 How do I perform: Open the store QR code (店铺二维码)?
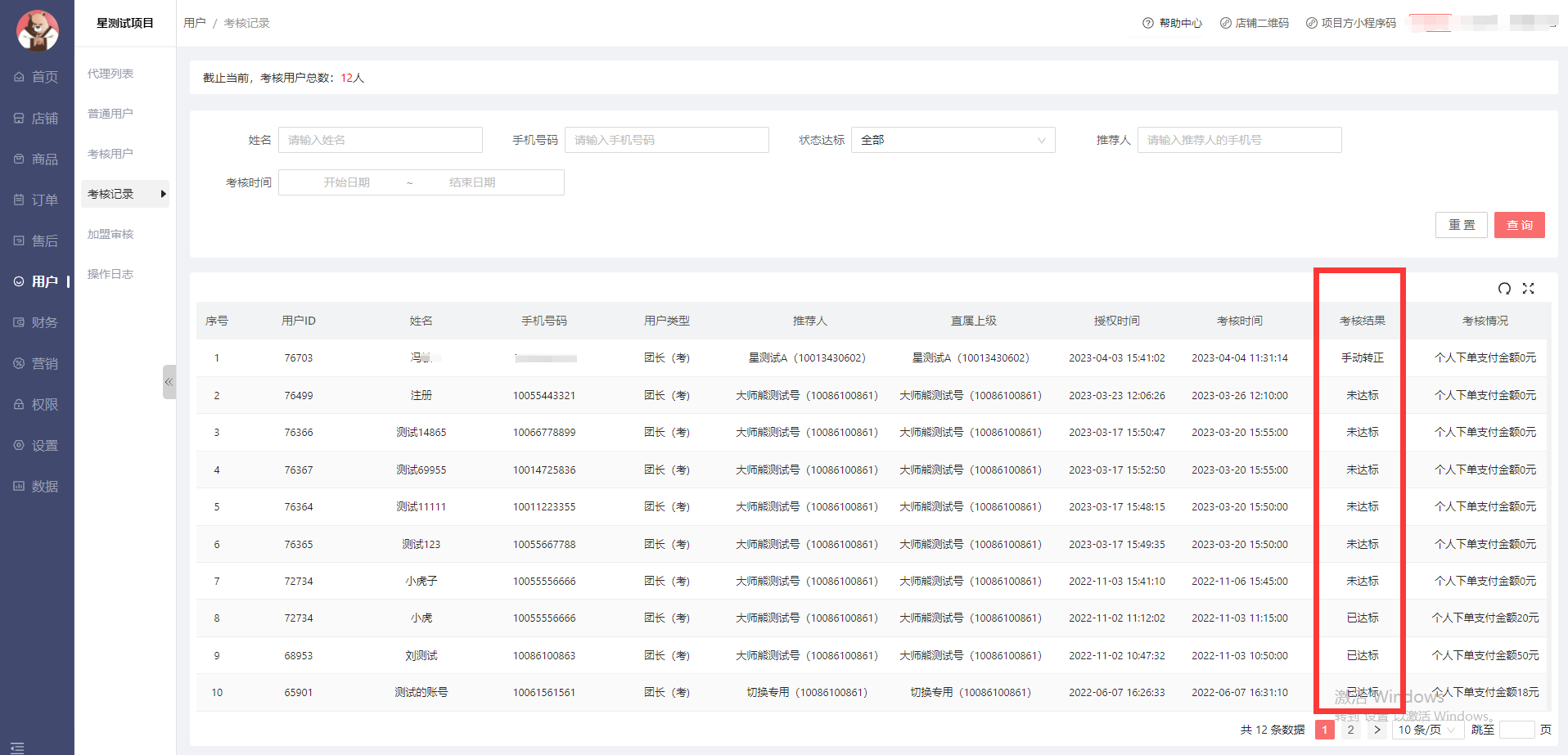(1254, 23)
